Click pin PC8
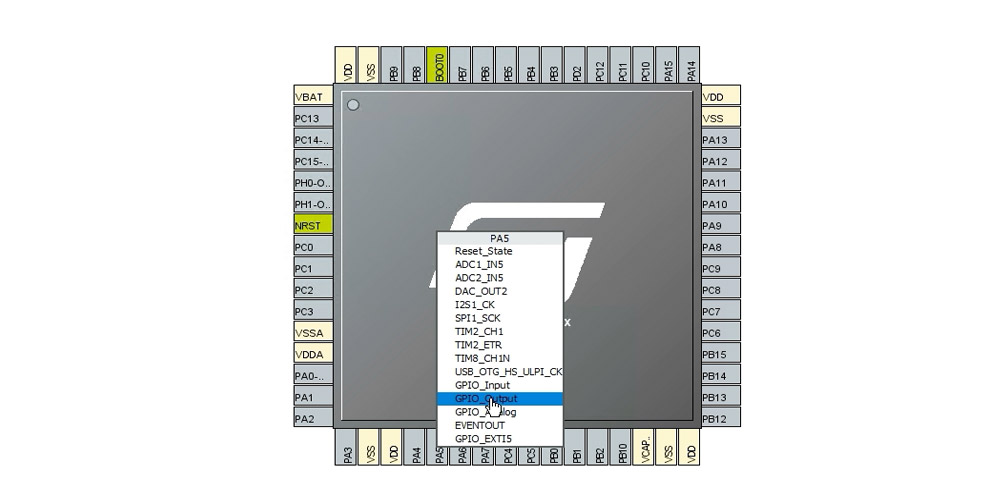Viewport: 1000px width, 500px height. click(x=721, y=290)
